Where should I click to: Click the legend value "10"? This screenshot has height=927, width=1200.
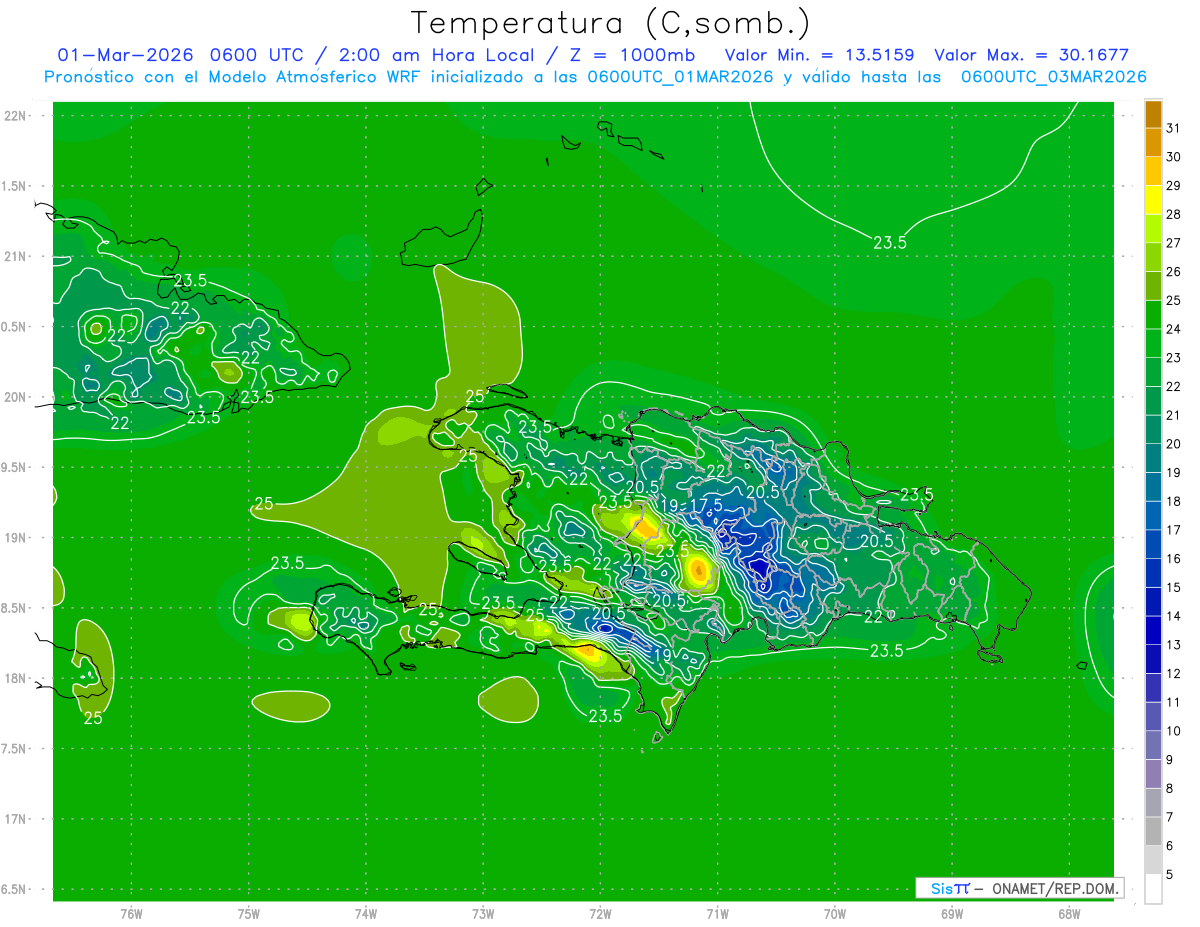pyautogui.click(x=1174, y=731)
